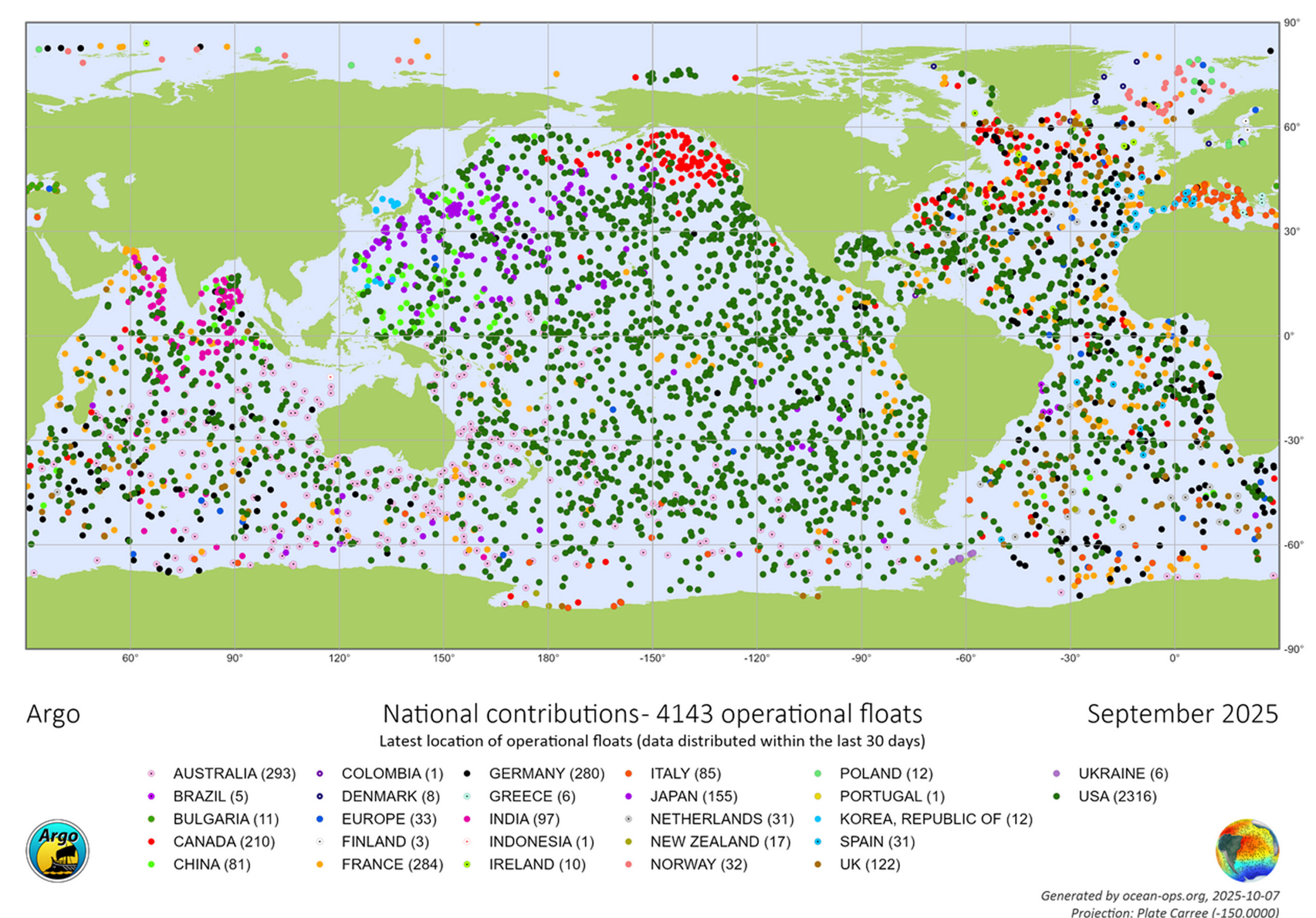Viewport: 1316px width, 918px height.
Task: Click the red Canada legend marker
Action: [x=151, y=842]
